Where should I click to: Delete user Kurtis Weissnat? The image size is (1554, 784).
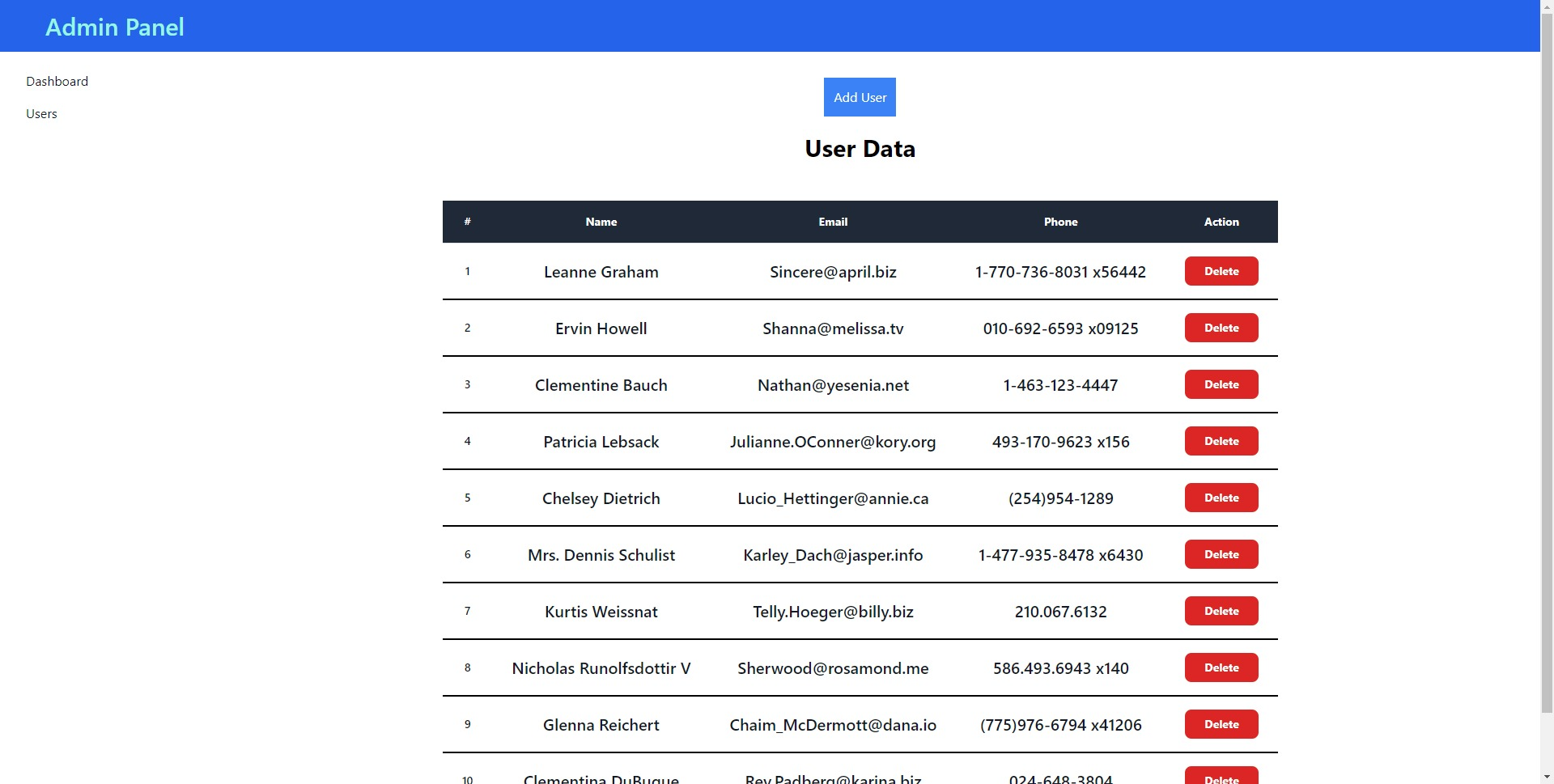click(x=1221, y=611)
